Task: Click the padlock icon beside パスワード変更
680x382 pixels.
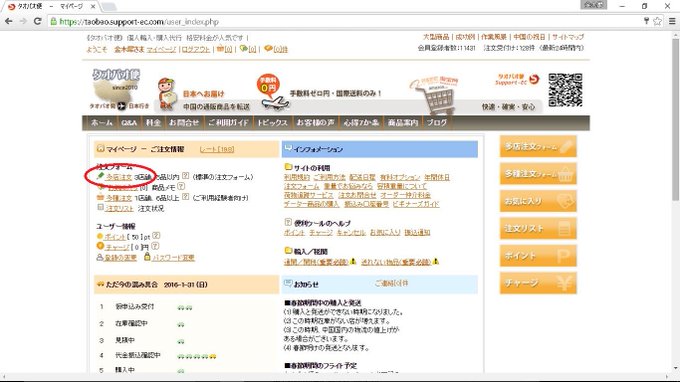Action: pyautogui.click(x=147, y=257)
